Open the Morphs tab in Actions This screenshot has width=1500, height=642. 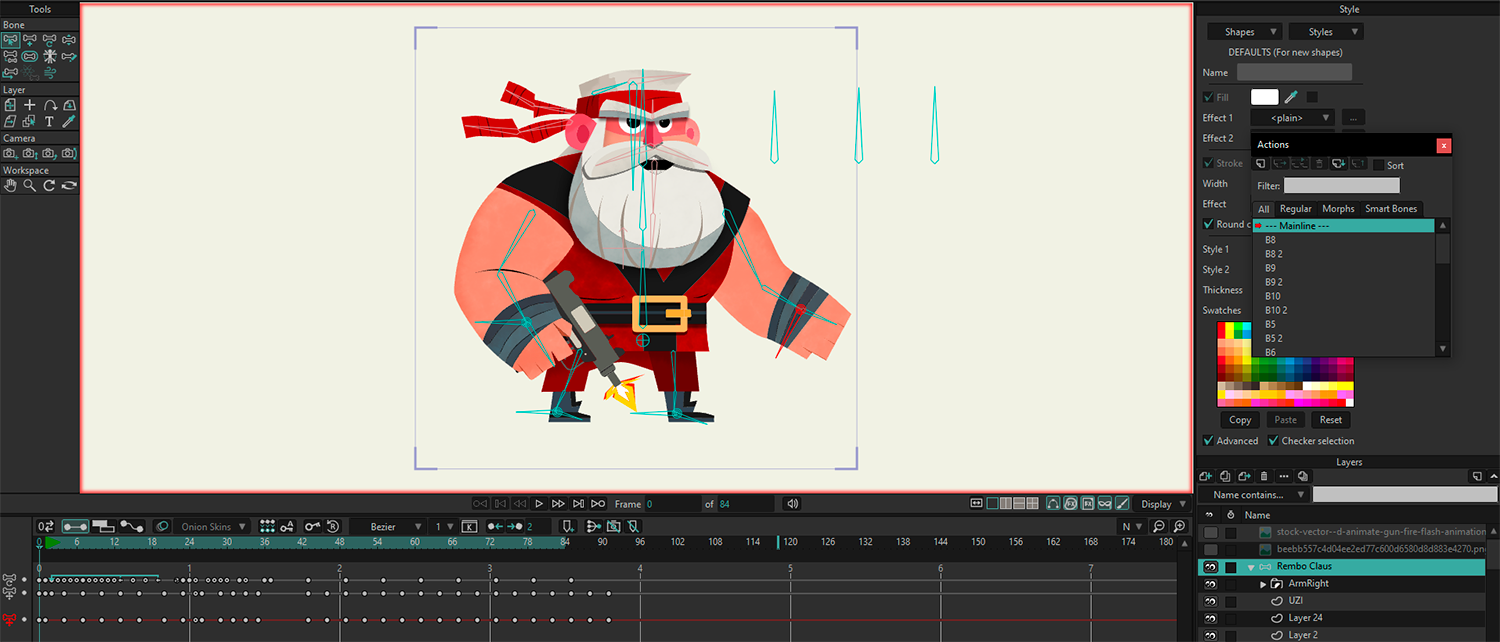click(x=1338, y=209)
